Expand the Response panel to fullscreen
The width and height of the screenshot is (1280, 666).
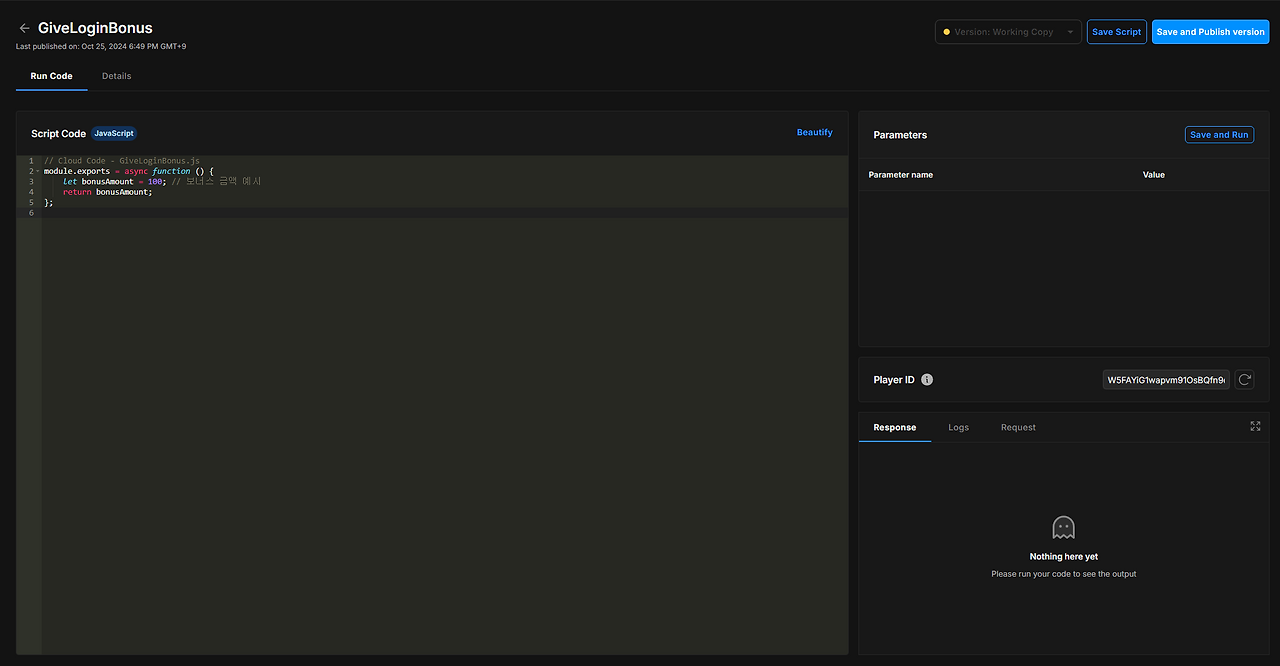pyautogui.click(x=1255, y=426)
